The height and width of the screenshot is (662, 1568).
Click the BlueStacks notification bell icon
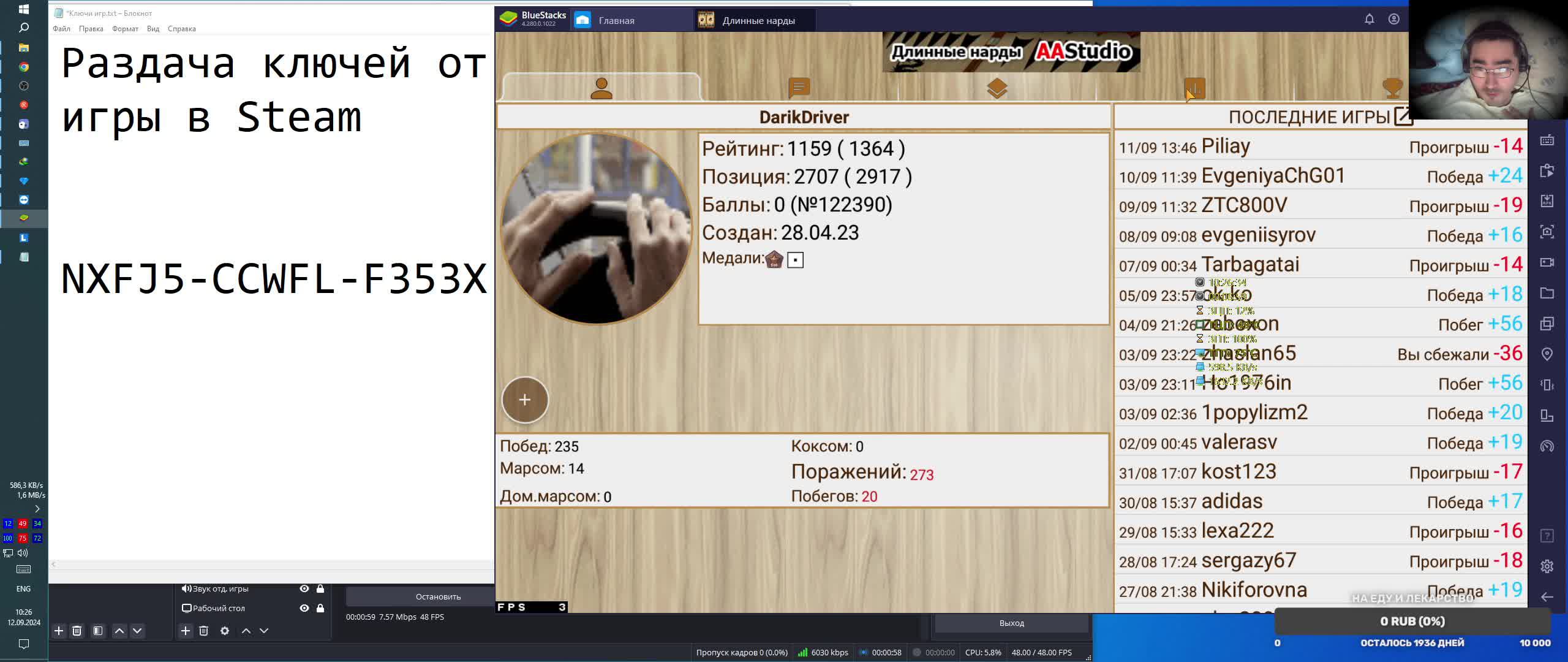1370,19
